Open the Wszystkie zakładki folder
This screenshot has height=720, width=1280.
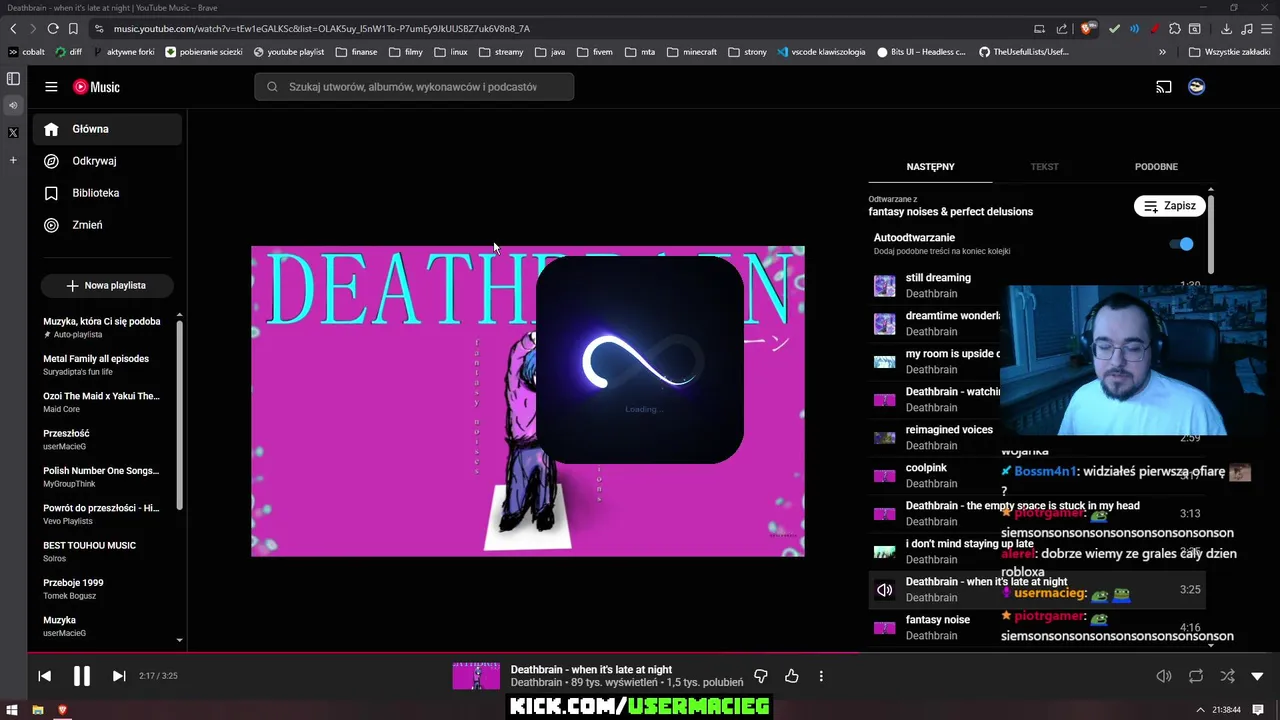point(1229,52)
